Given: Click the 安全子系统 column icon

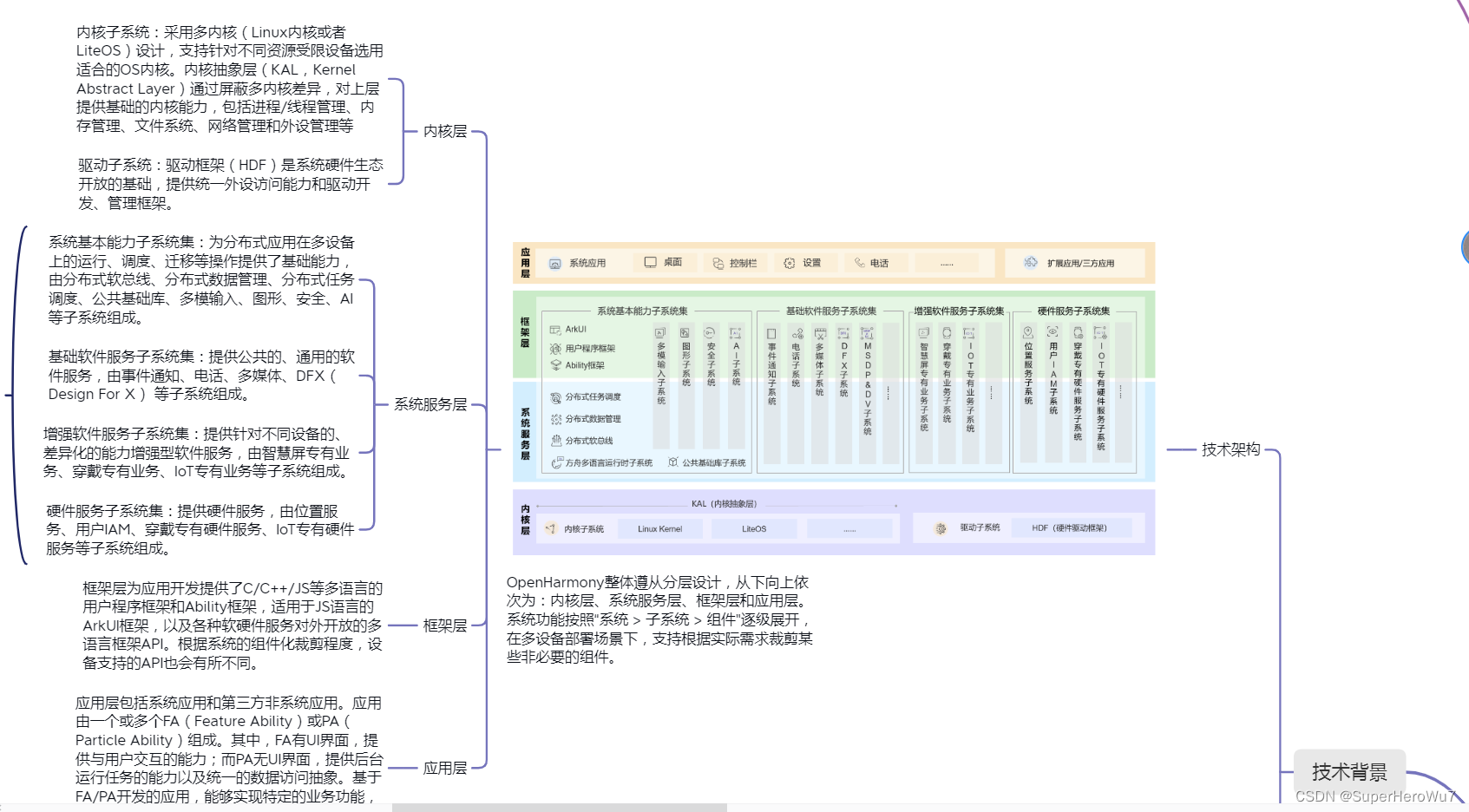Looking at the screenshot, I should [x=710, y=332].
